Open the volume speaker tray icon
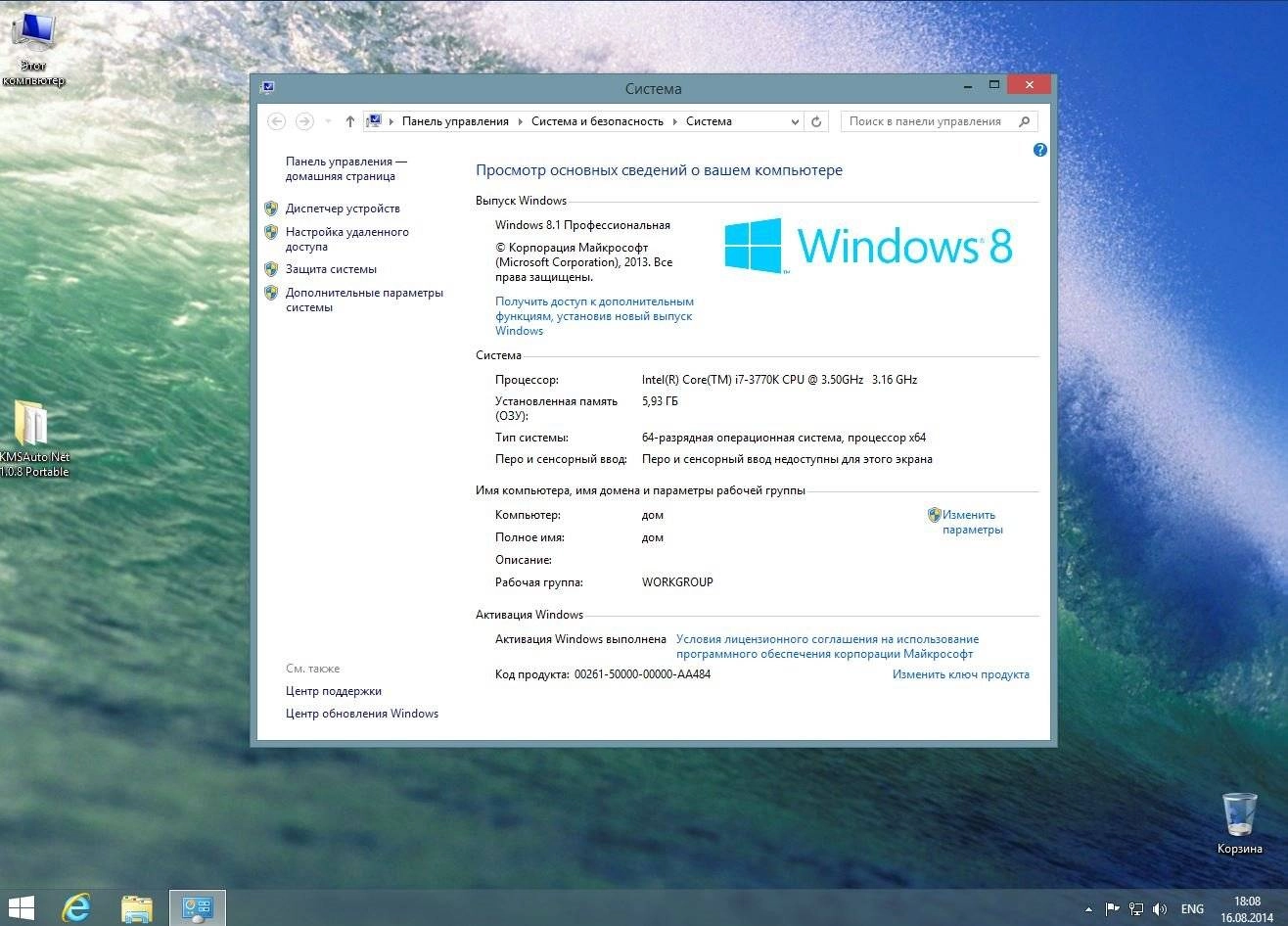This screenshot has height=926, width=1288. coord(1161,908)
